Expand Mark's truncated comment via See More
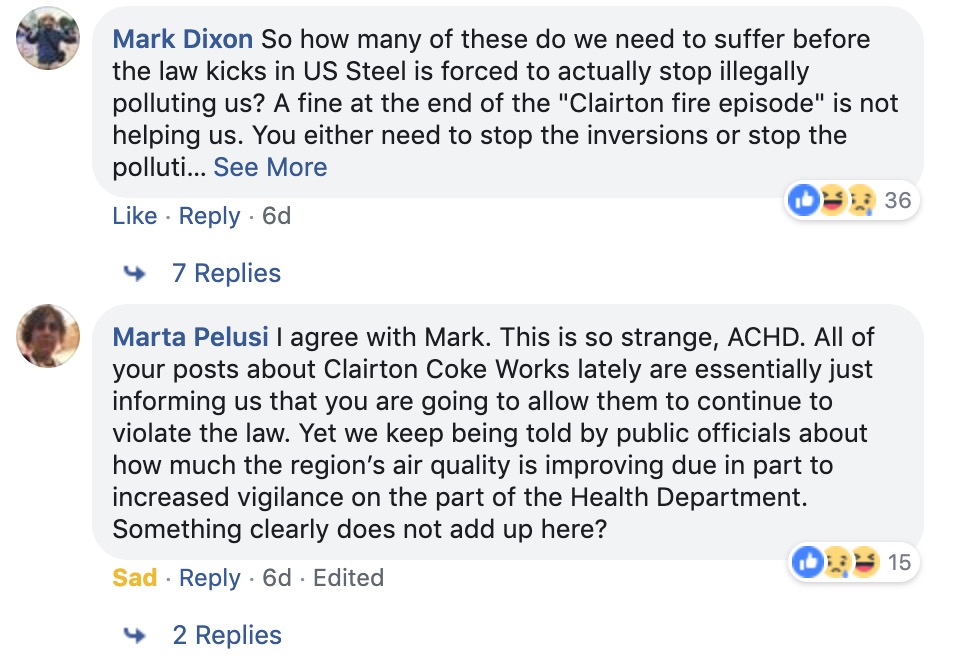The image size is (958, 660). pos(269,167)
